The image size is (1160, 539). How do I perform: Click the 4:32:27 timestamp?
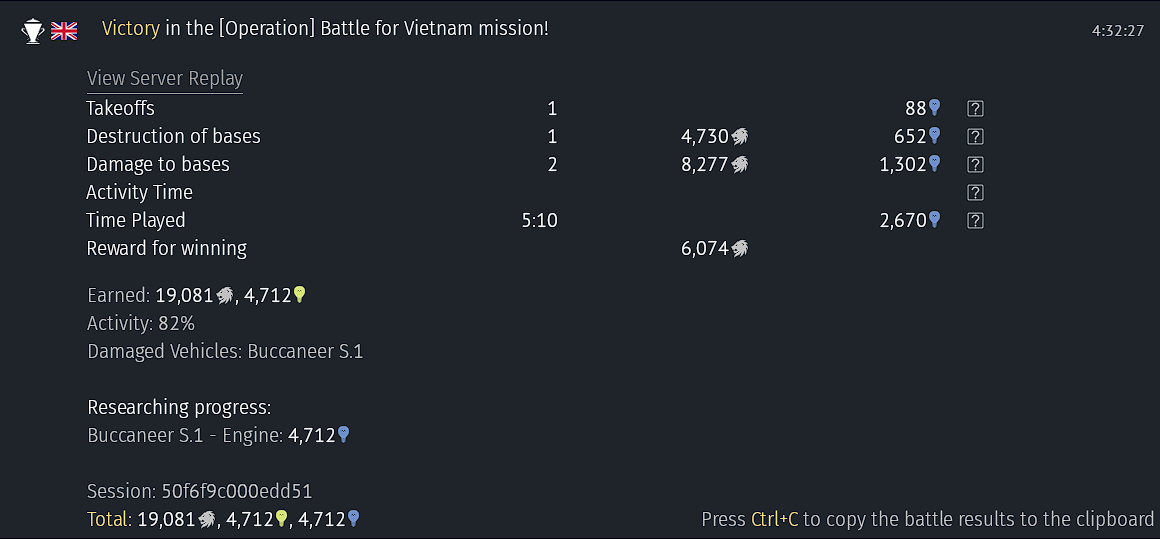(1118, 31)
